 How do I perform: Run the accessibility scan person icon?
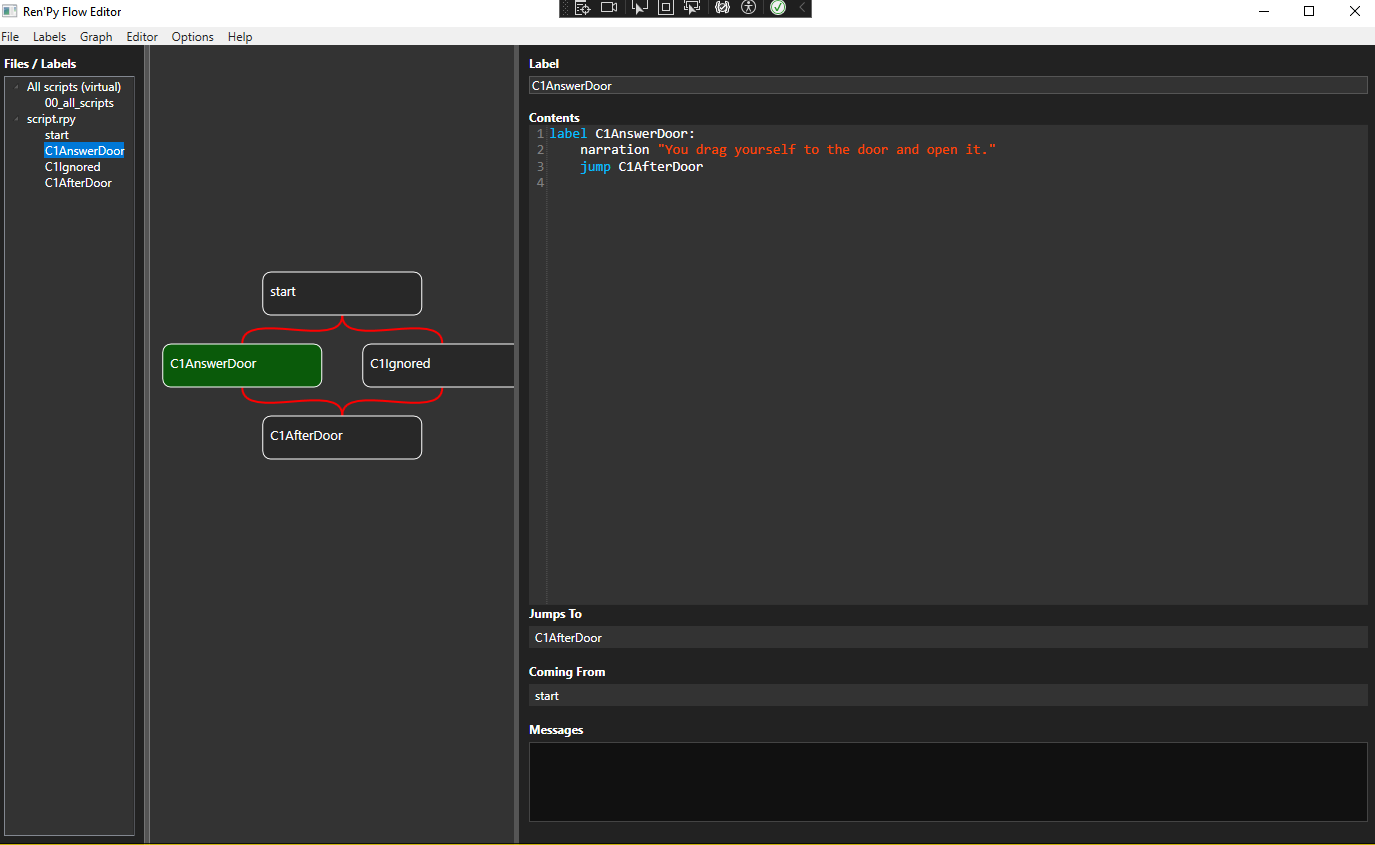(x=749, y=8)
